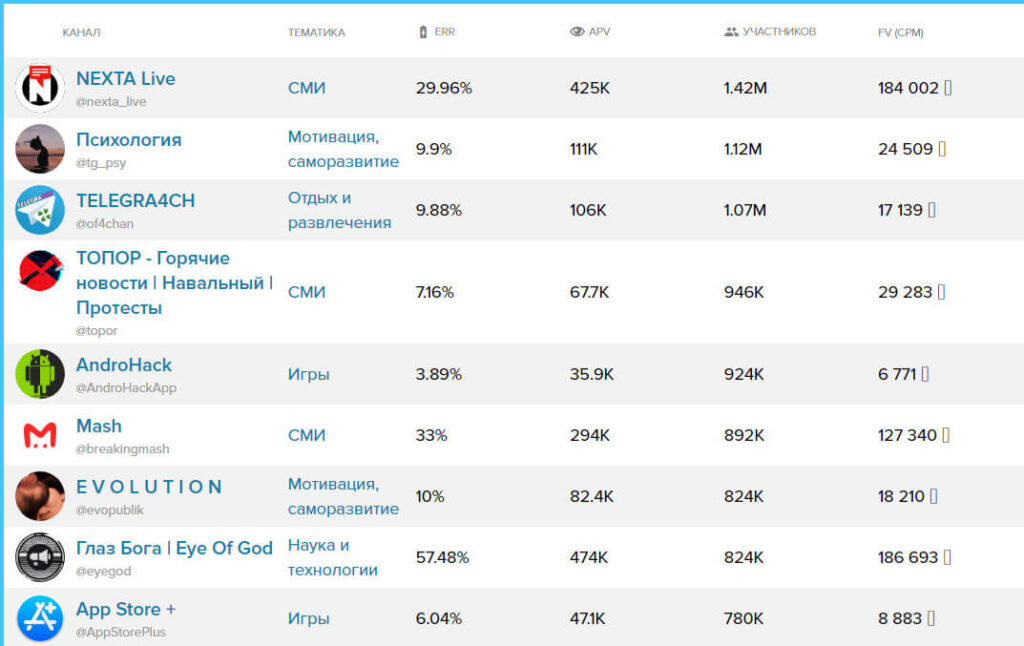1024x646 pixels.
Task: Open the Глаз Бога | Eye Of God link
Action: (174, 548)
